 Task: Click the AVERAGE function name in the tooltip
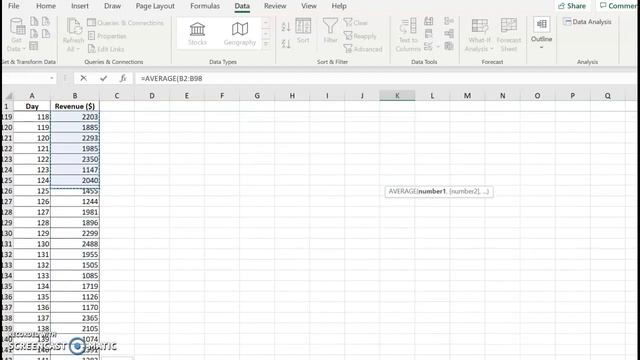(402, 191)
